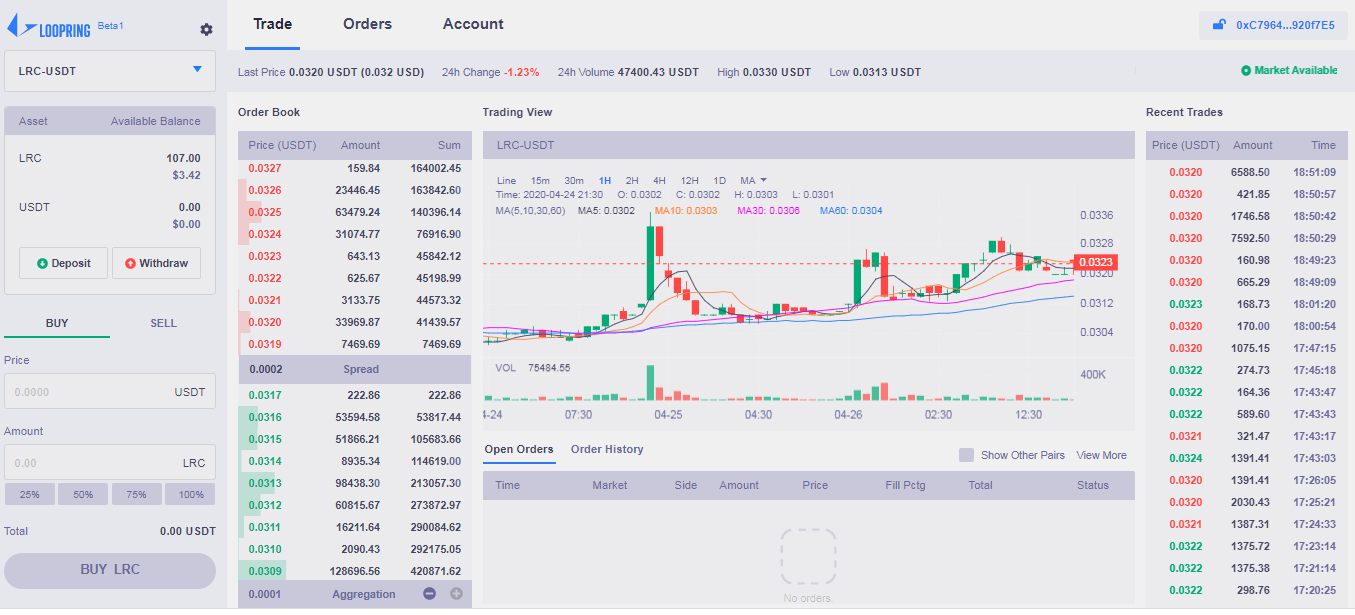Expand the LRC-USDT pair dropdown
This screenshot has width=1355, height=615.
coord(197,70)
